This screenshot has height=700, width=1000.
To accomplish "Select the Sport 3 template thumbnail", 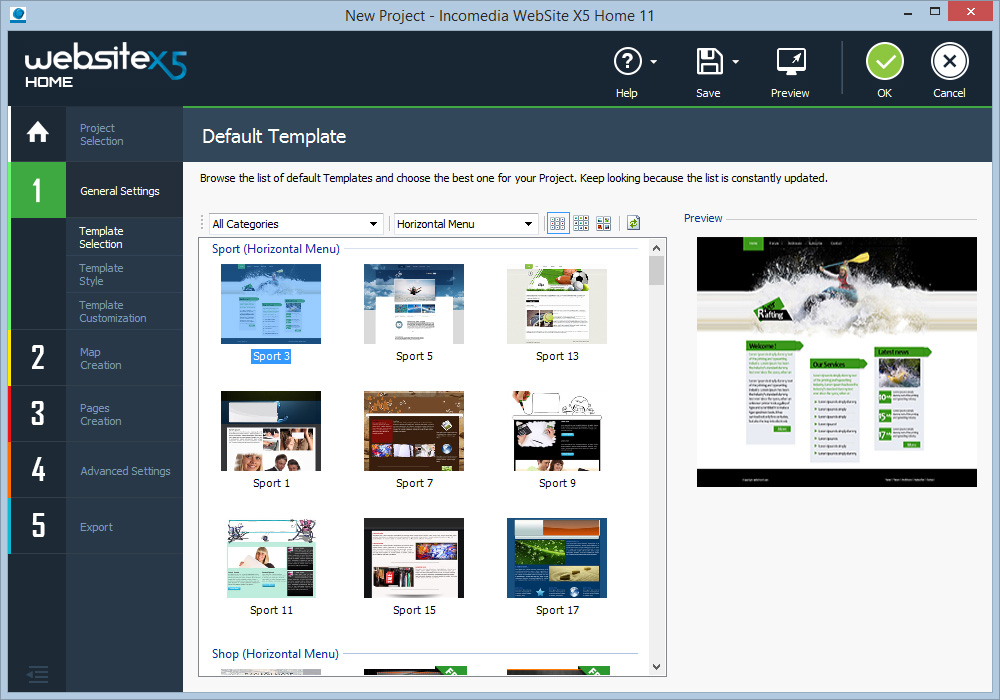I will [x=271, y=304].
